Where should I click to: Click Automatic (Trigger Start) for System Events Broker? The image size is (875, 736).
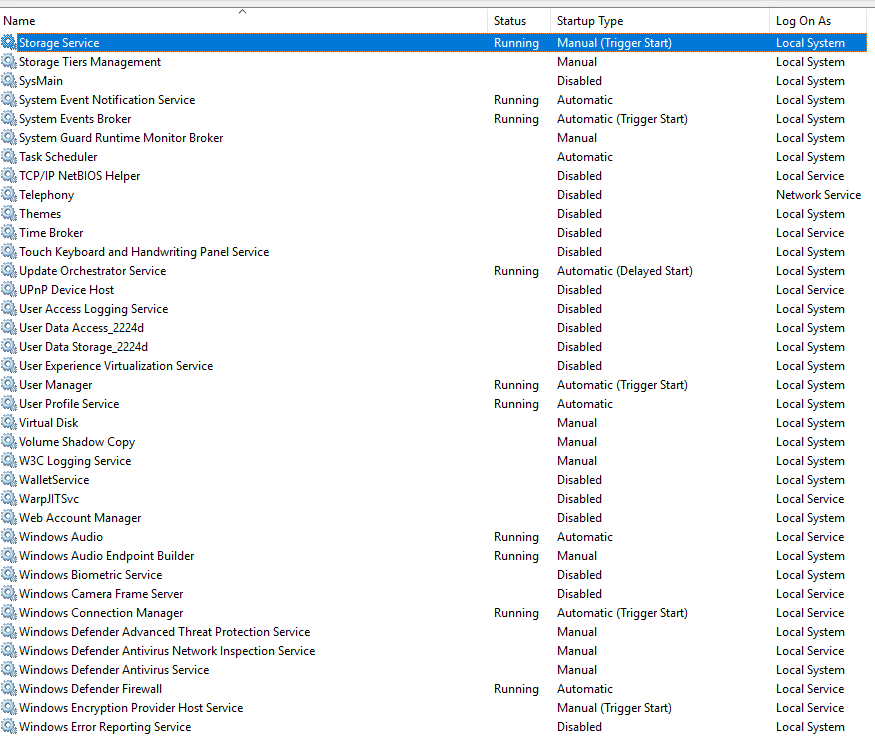622,118
